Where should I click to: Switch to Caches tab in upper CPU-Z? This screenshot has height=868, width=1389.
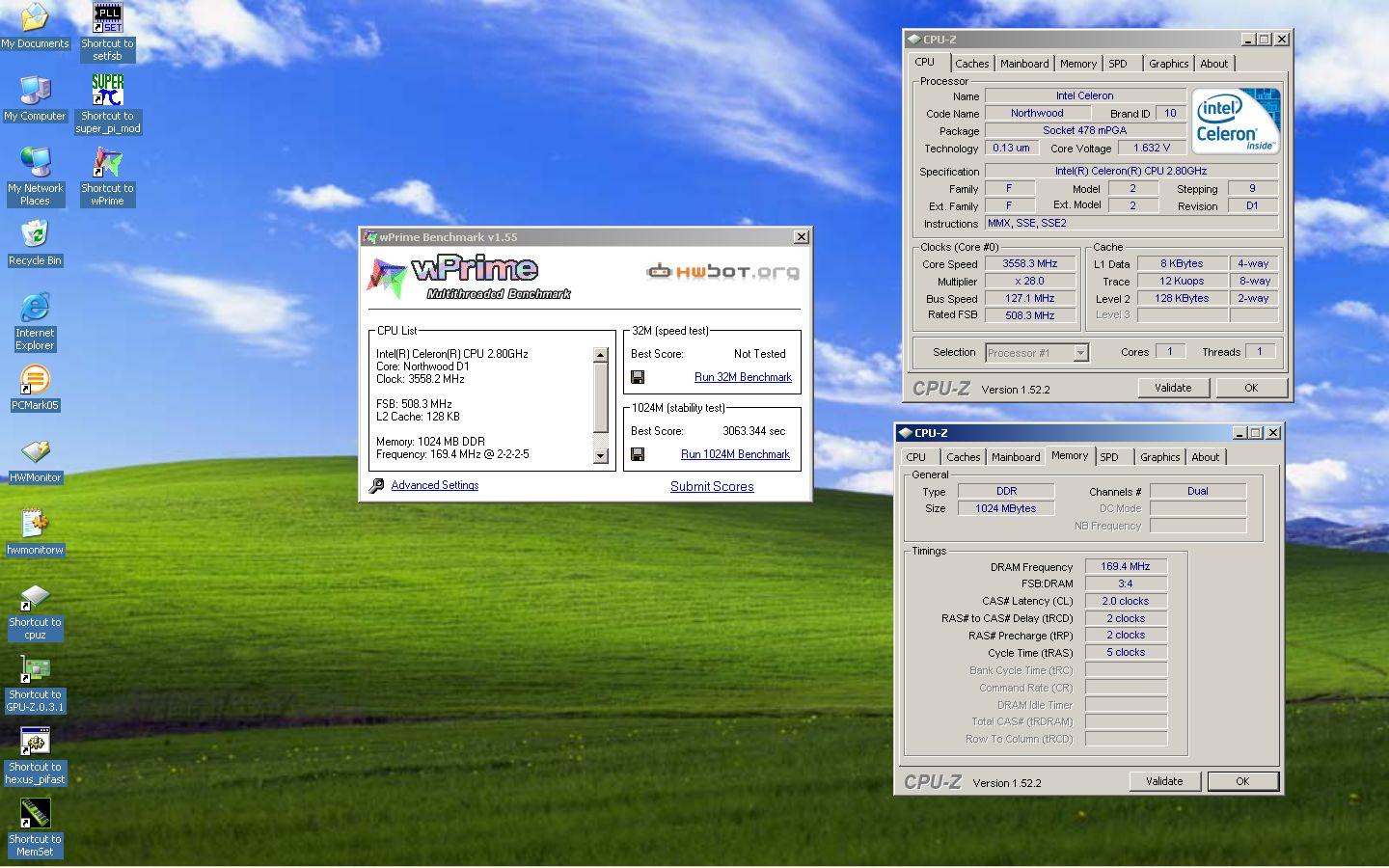(971, 64)
